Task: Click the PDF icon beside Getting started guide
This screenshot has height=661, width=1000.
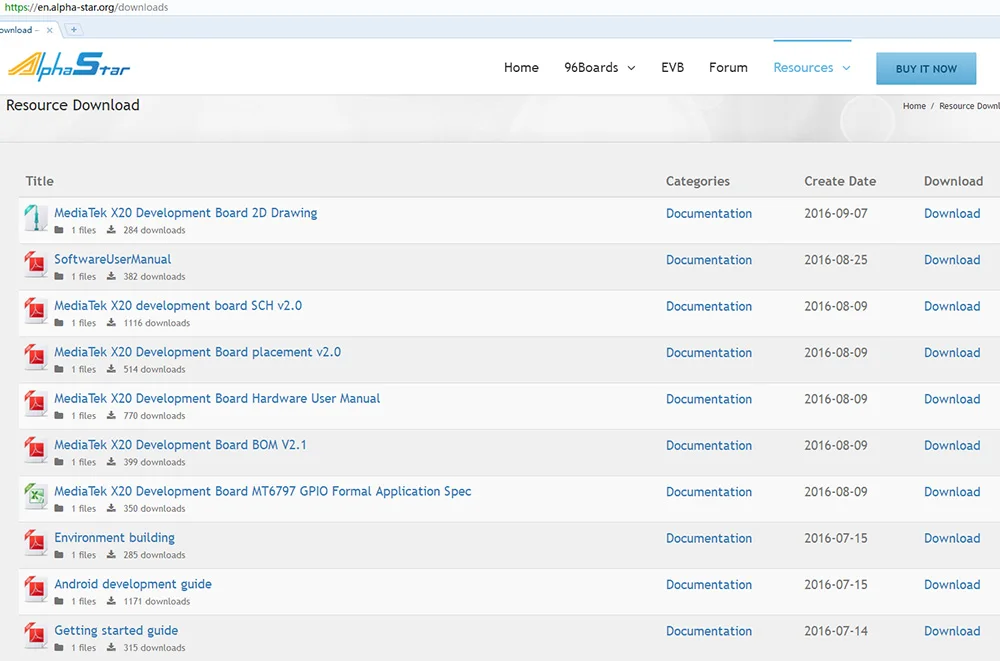Action: [x=36, y=636]
